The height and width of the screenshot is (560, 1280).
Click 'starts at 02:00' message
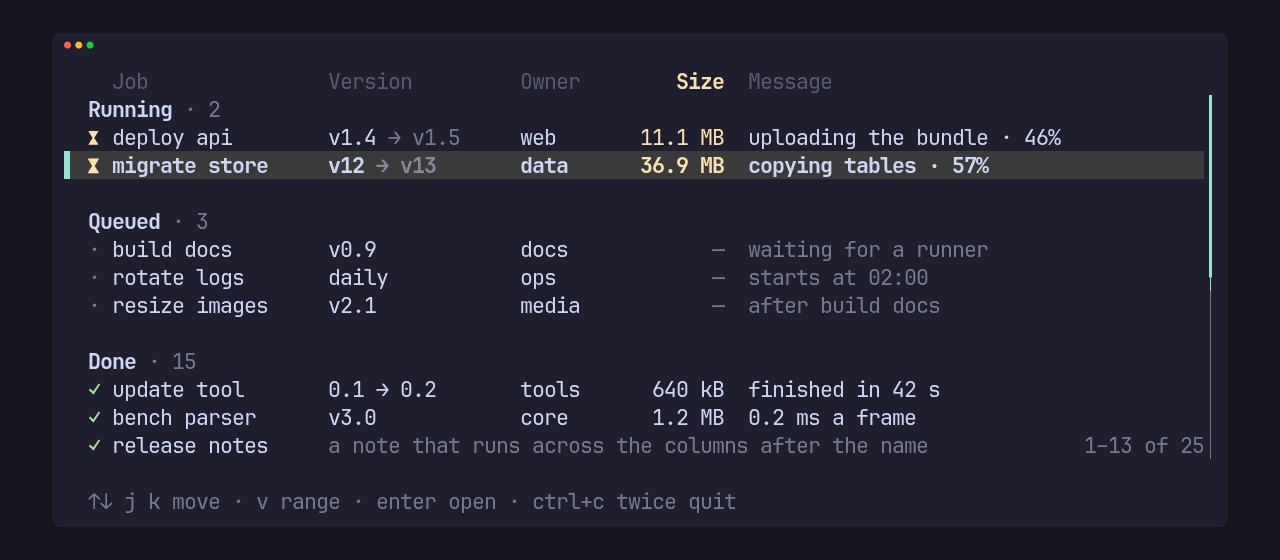838,278
